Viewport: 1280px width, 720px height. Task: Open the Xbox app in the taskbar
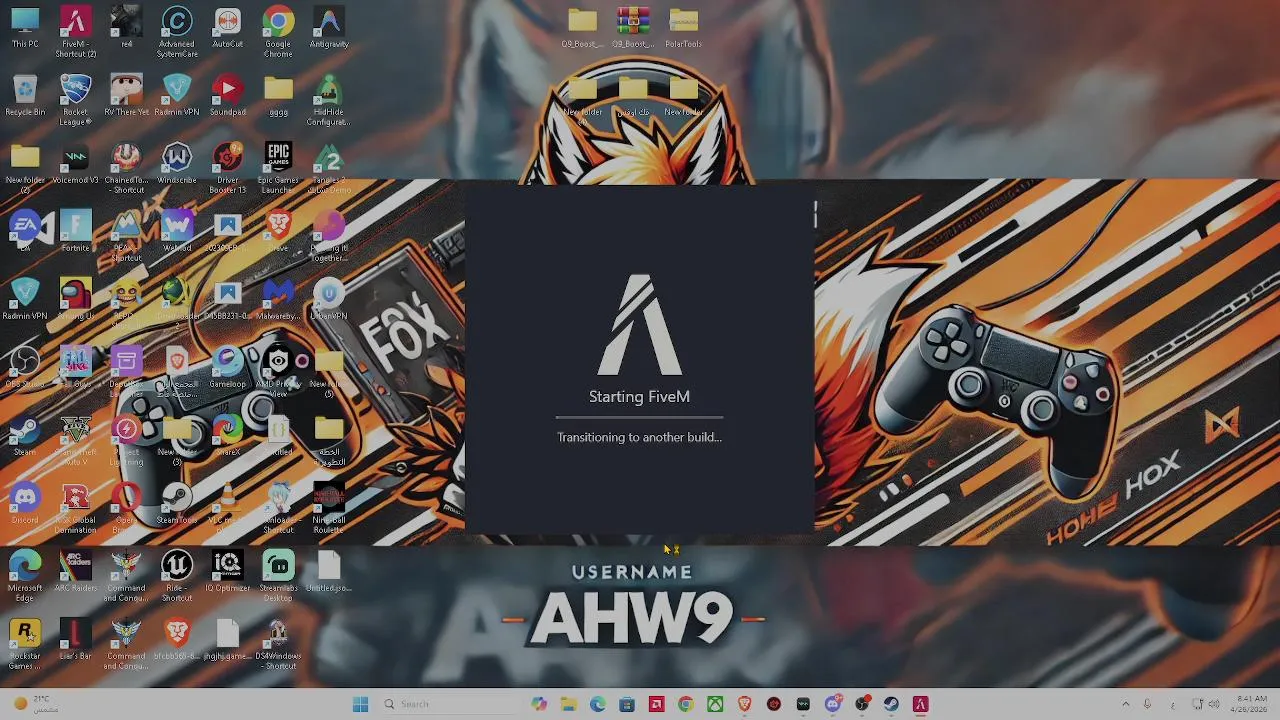click(715, 704)
